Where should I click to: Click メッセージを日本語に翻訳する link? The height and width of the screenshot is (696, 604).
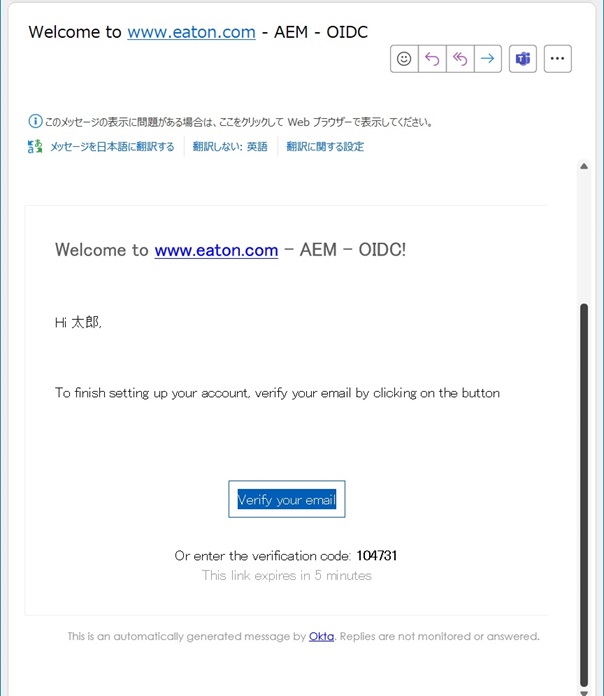tap(112, 146)
